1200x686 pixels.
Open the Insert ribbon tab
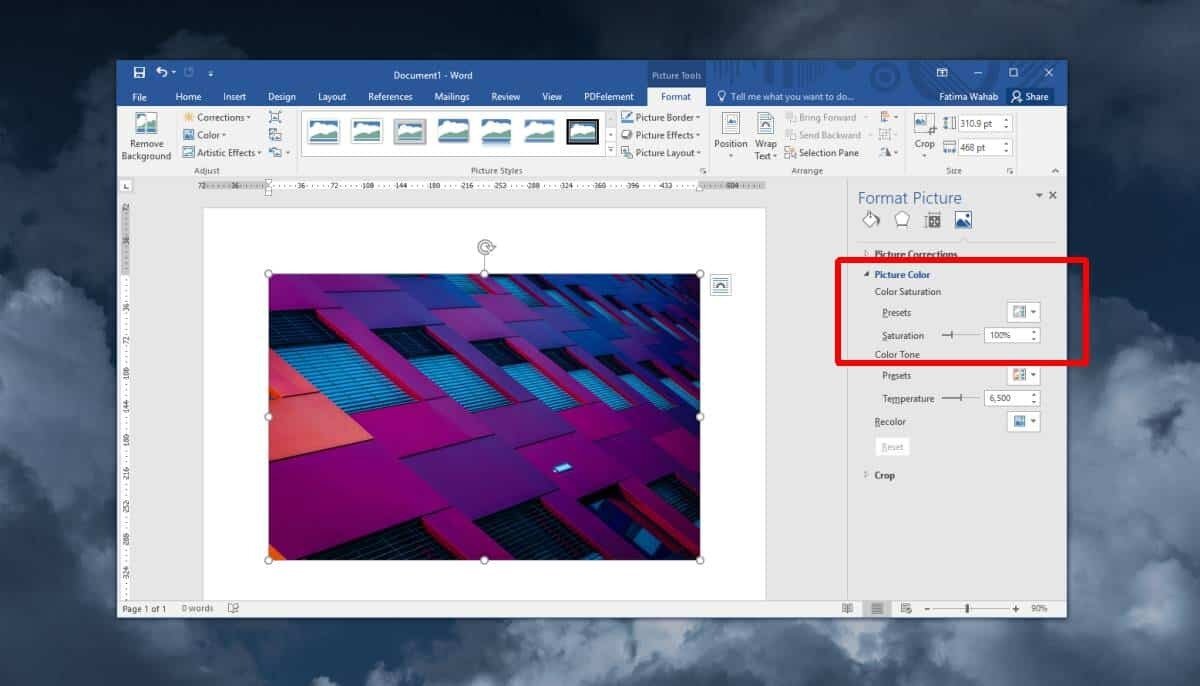pos(235,97)
